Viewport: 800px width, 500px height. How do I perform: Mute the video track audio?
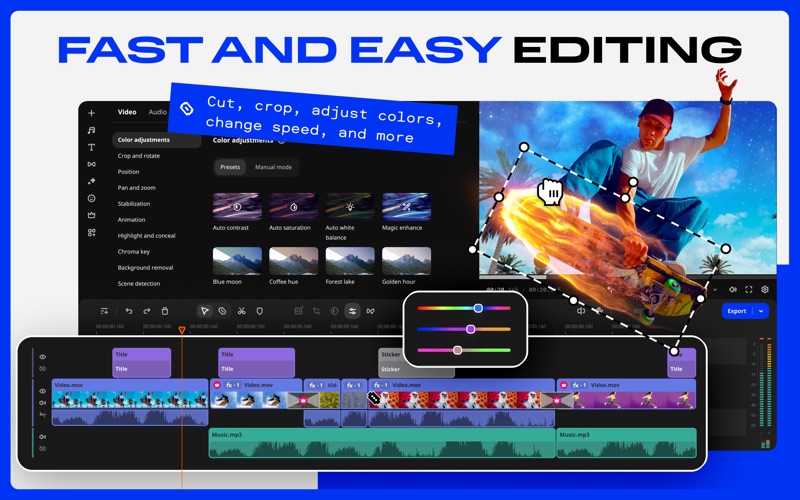(x=43, y=403)
